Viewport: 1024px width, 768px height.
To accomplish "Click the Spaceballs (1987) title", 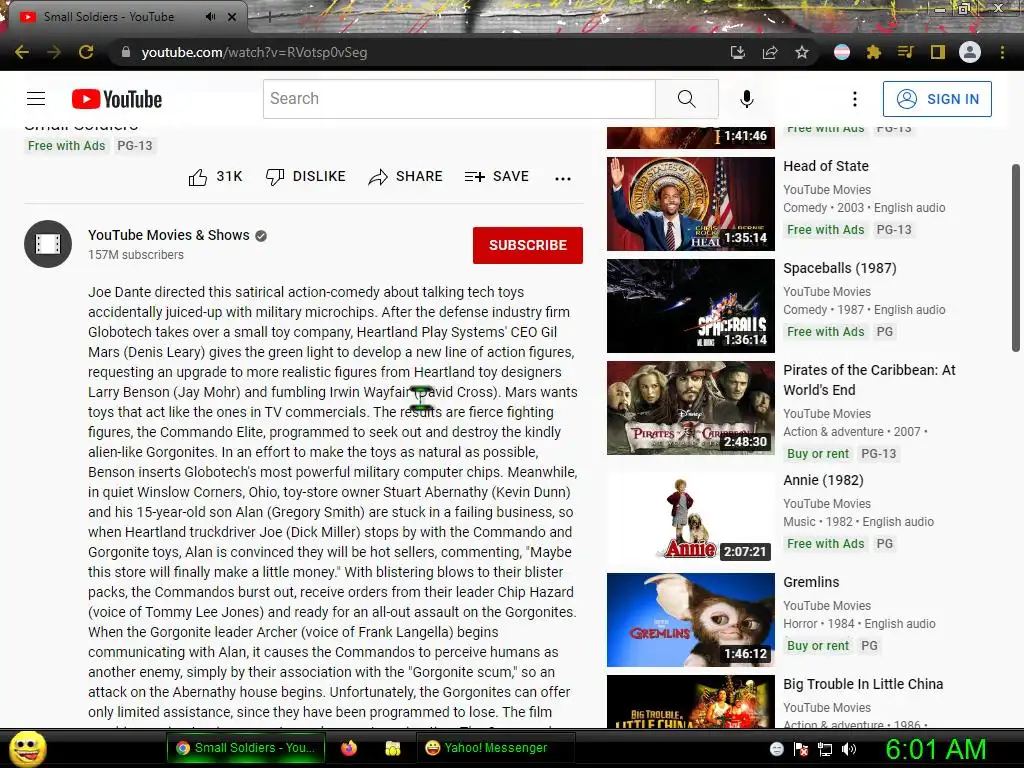I will point(840,268).
